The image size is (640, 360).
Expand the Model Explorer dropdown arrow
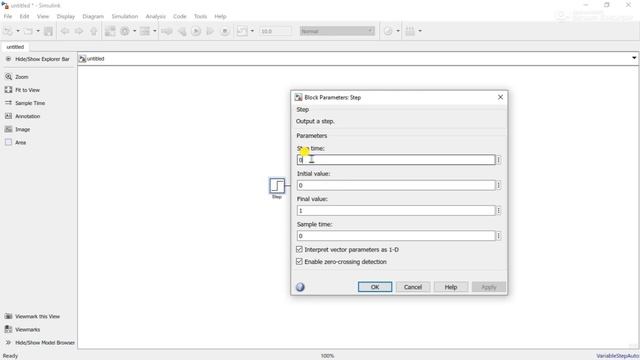pos(155,31)
